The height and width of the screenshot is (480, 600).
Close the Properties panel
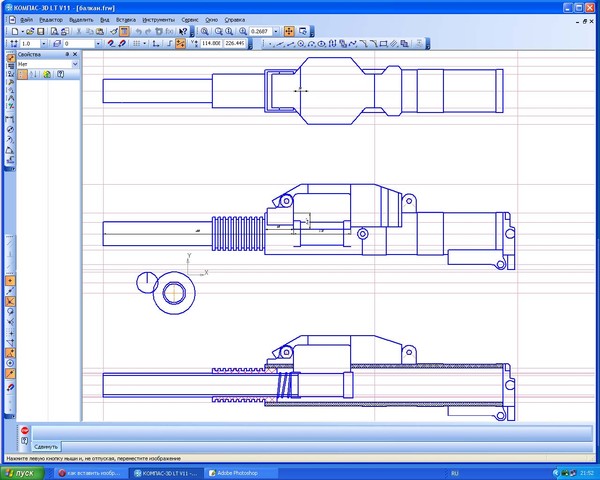point(75,54)
